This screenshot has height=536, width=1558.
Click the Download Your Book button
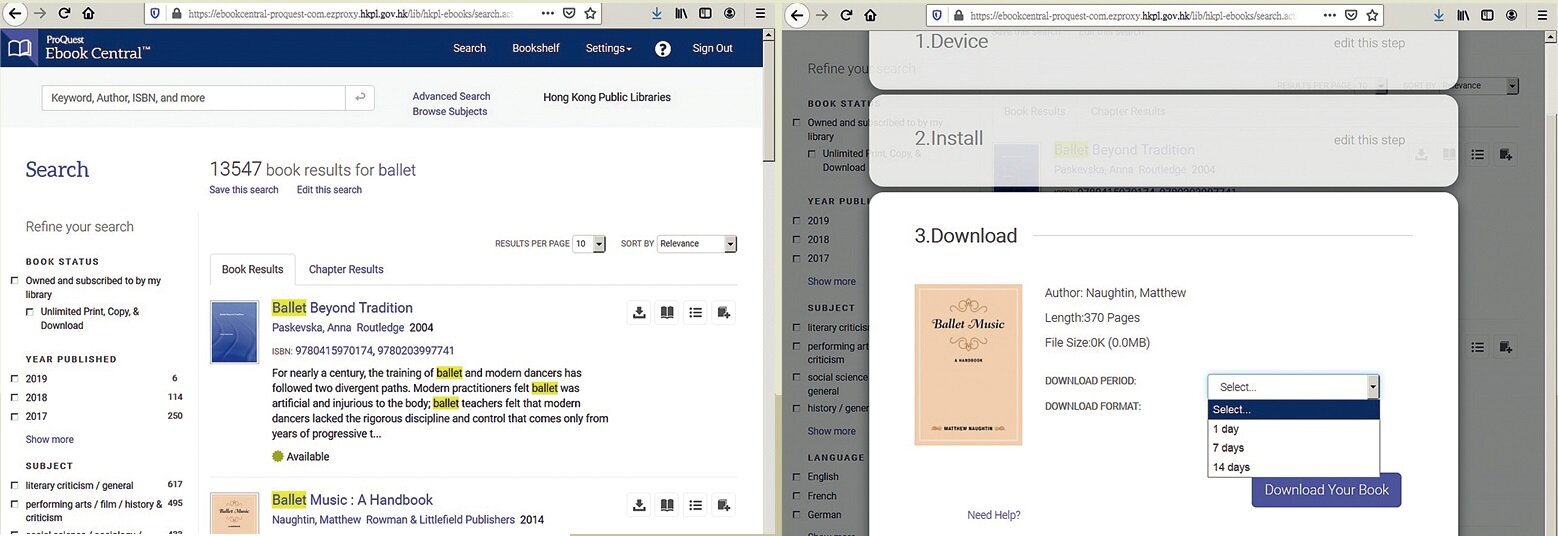pos(1326,490)
